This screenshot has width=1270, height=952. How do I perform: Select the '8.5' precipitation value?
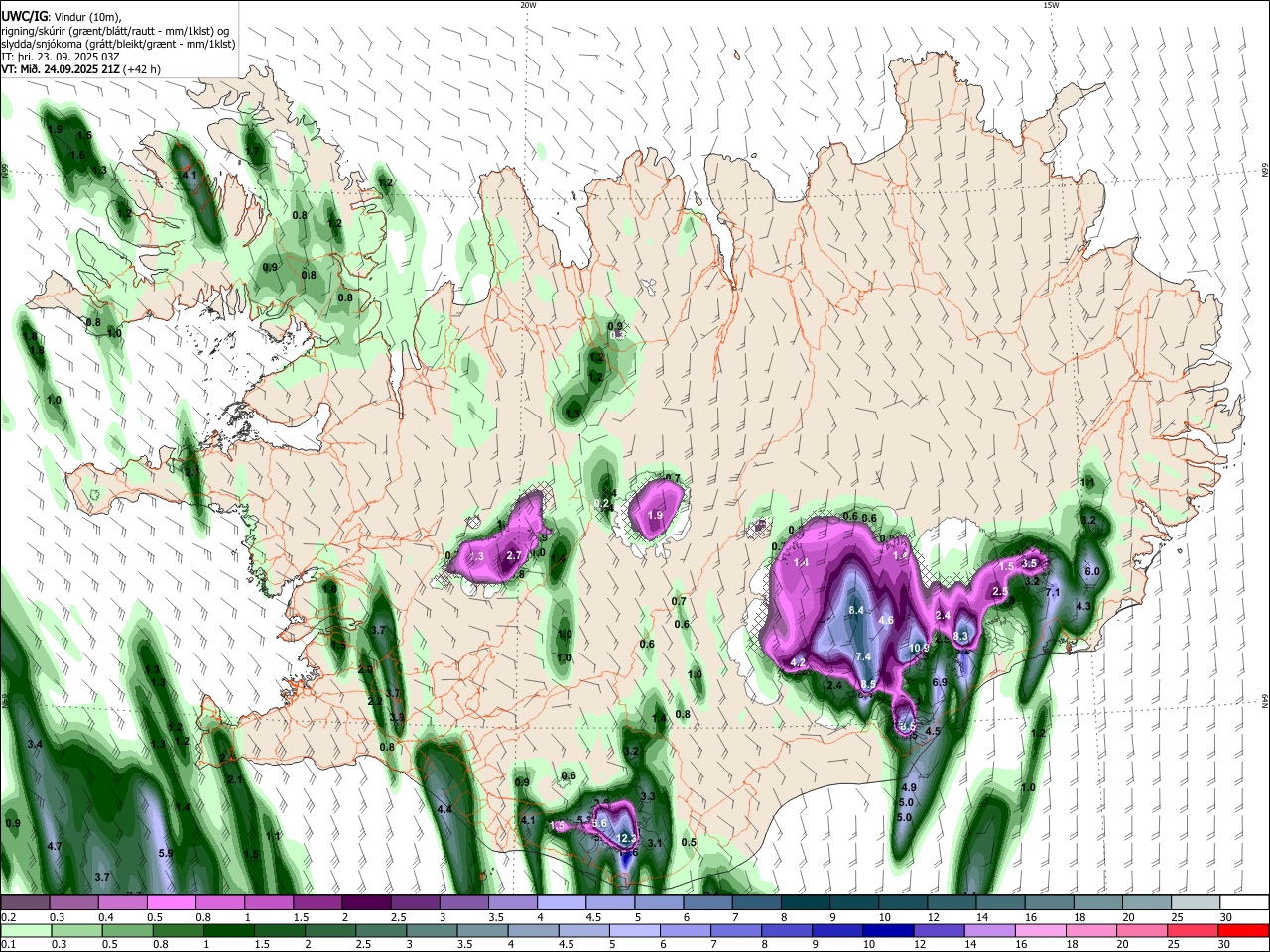[x=868, y=684]
